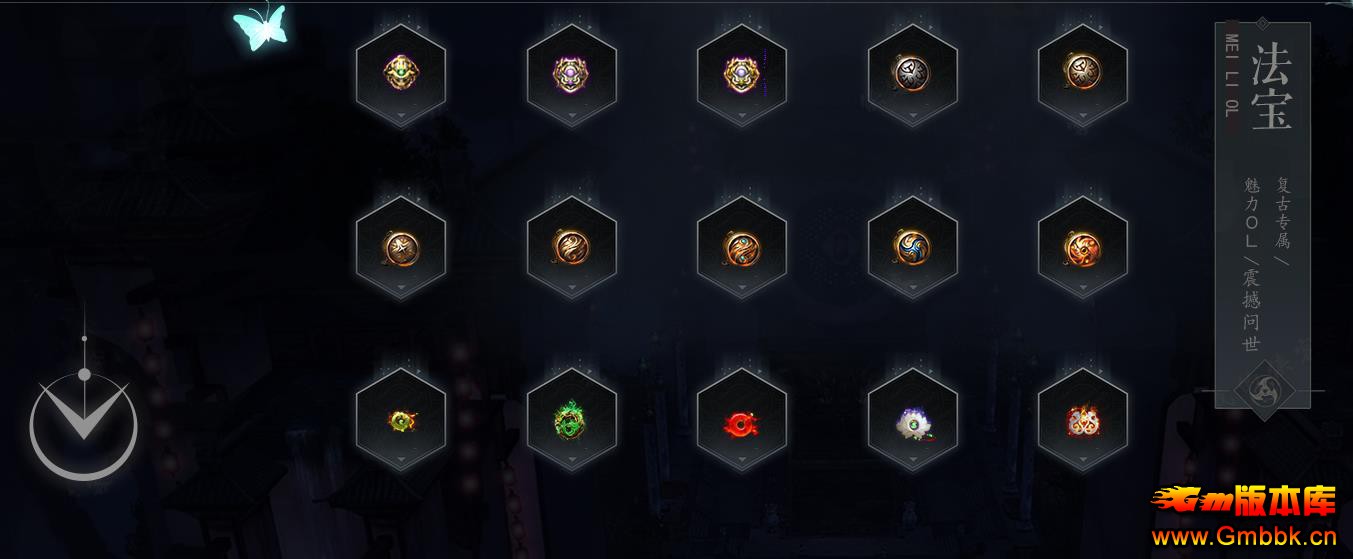The height and width of the screenshot is (559, 1353).
Task: Visit www.Gmbbk.cn watermark link
Action: pyautogui.click(x=1244, y=537)
